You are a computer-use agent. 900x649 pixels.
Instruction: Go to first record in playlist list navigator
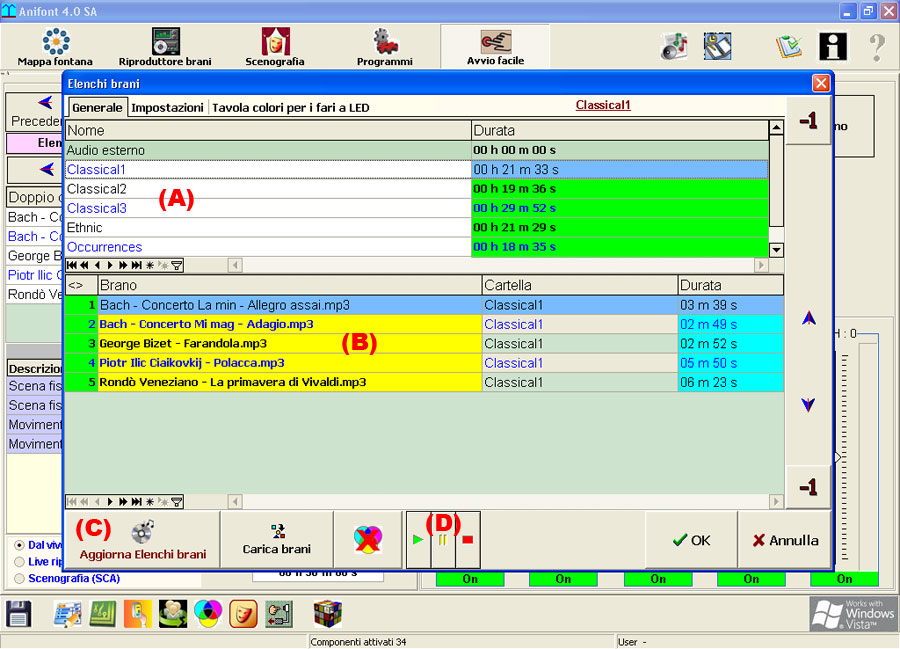click(x=72, y=265)
